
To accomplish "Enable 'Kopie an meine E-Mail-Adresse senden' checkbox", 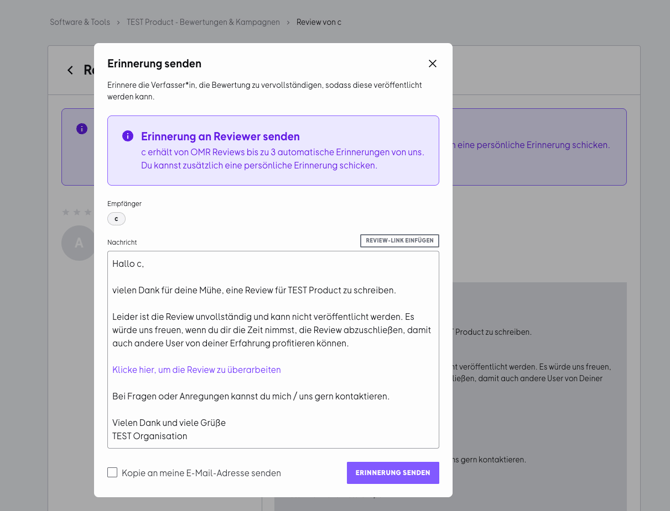I will click(x=112, y=473).
